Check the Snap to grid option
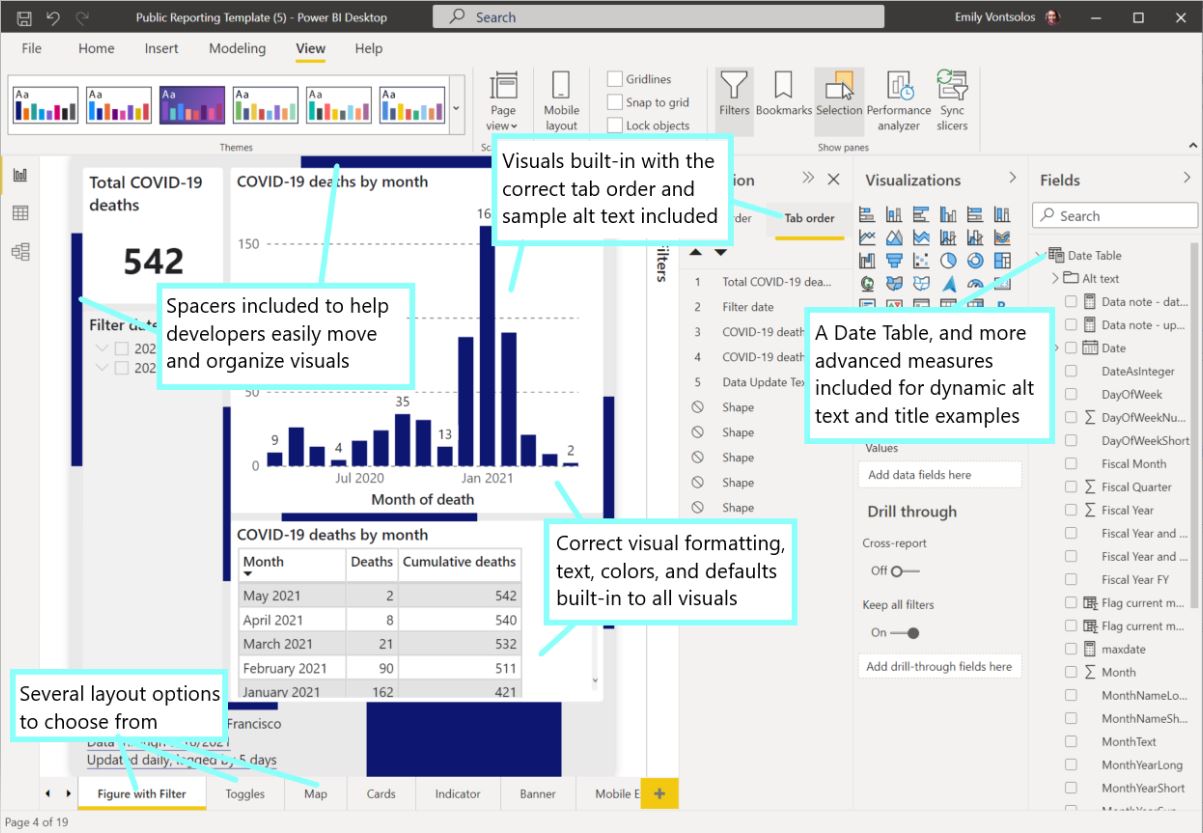 tap(614, 101)
